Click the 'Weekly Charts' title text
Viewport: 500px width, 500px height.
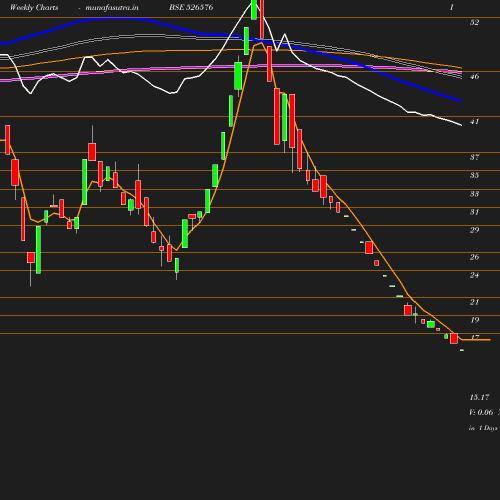34,7
